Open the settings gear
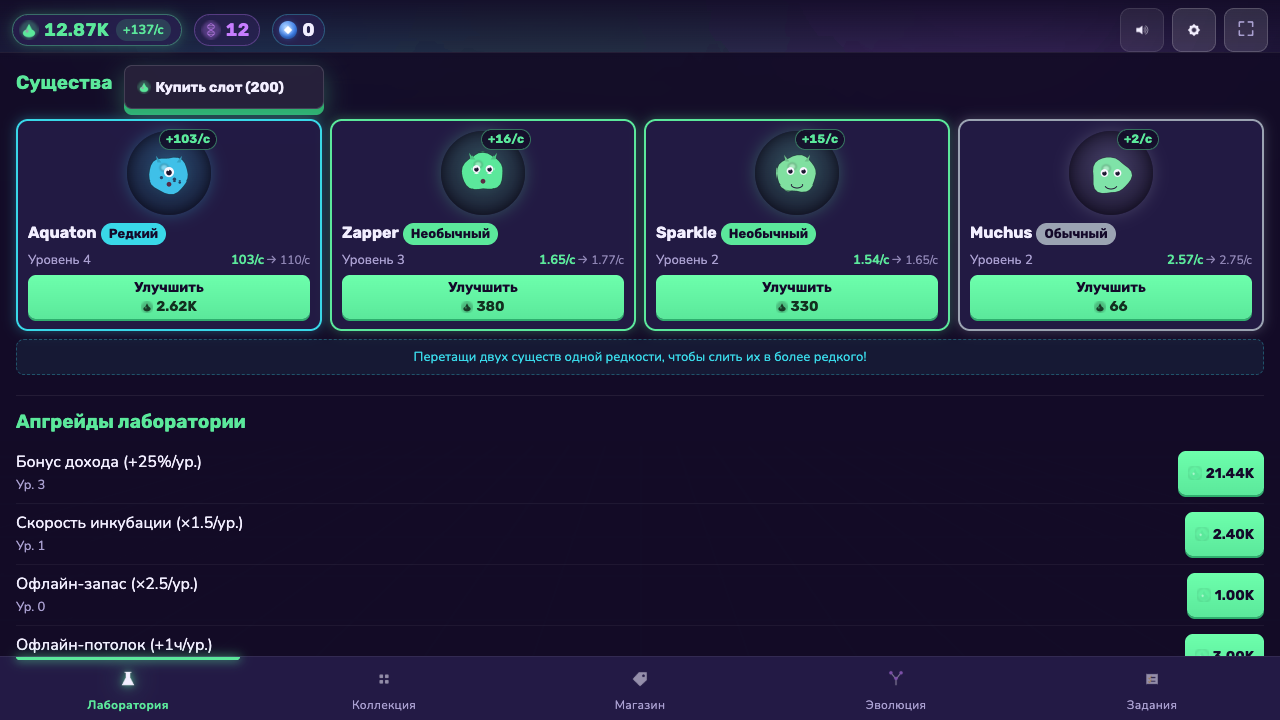The width and height of the screenshot is (1280, 720). click(1194, 30)
